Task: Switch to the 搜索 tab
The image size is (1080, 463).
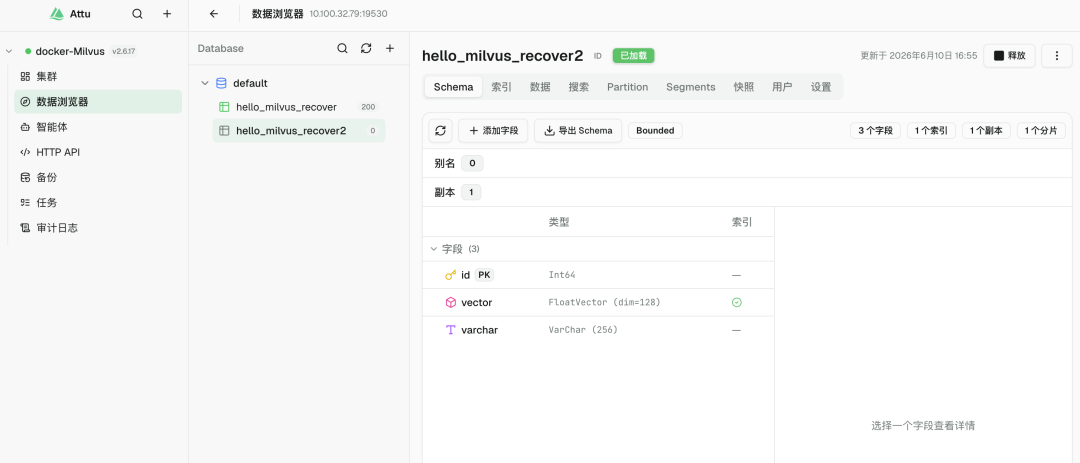Action: click(579, 87)
